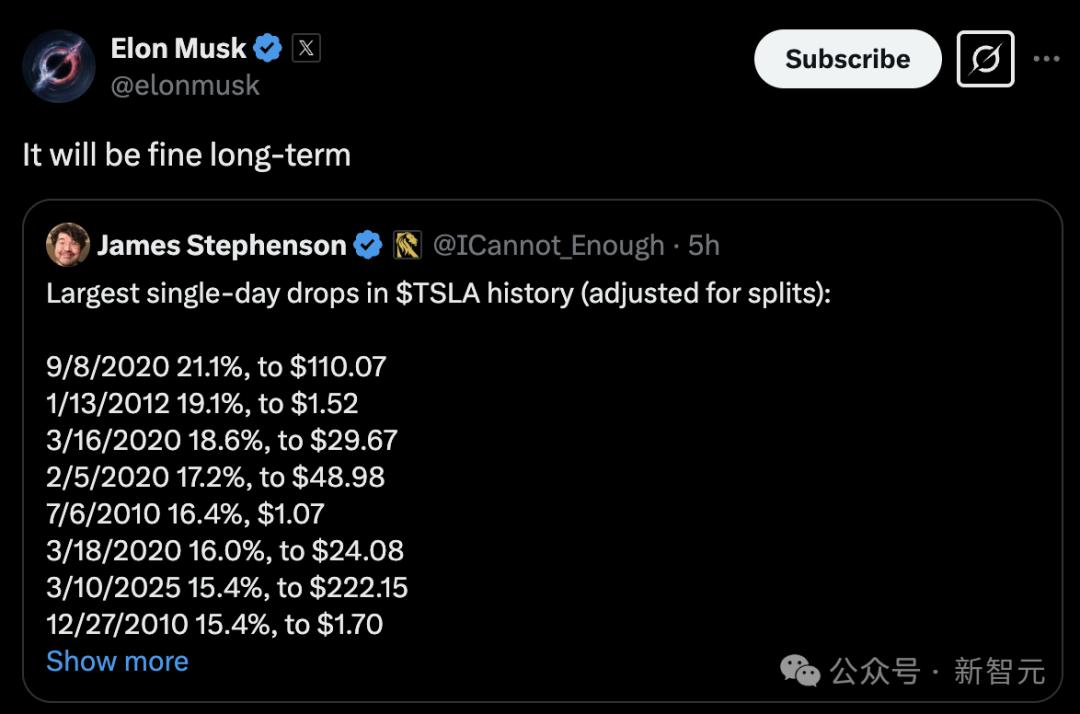Open James Stephenson's name link
1080x714 pixels.
[221, 245]
